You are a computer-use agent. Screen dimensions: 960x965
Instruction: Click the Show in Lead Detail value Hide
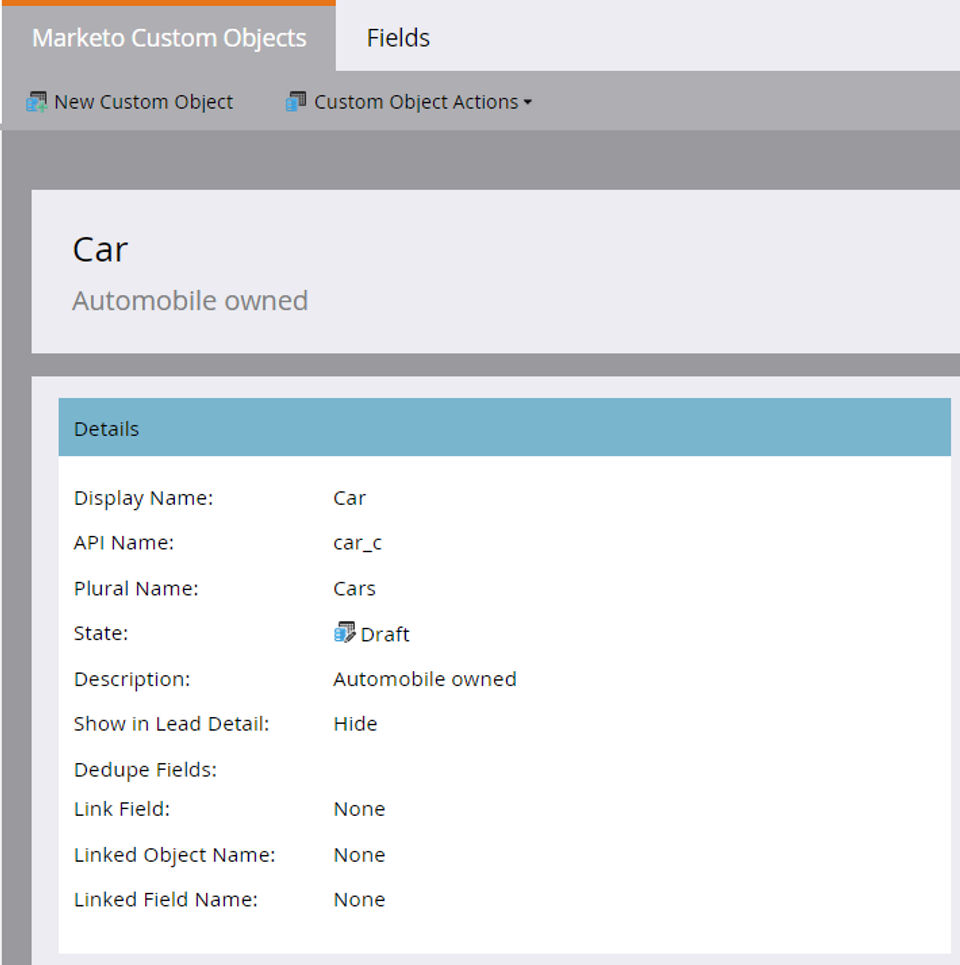pyautogui.click(x=355, y=724)
